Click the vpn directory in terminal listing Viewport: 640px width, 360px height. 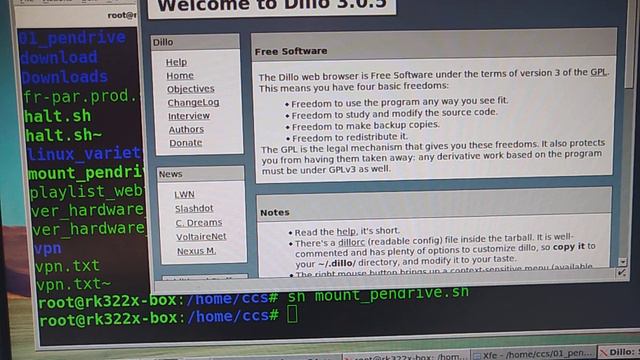point(48,248)
